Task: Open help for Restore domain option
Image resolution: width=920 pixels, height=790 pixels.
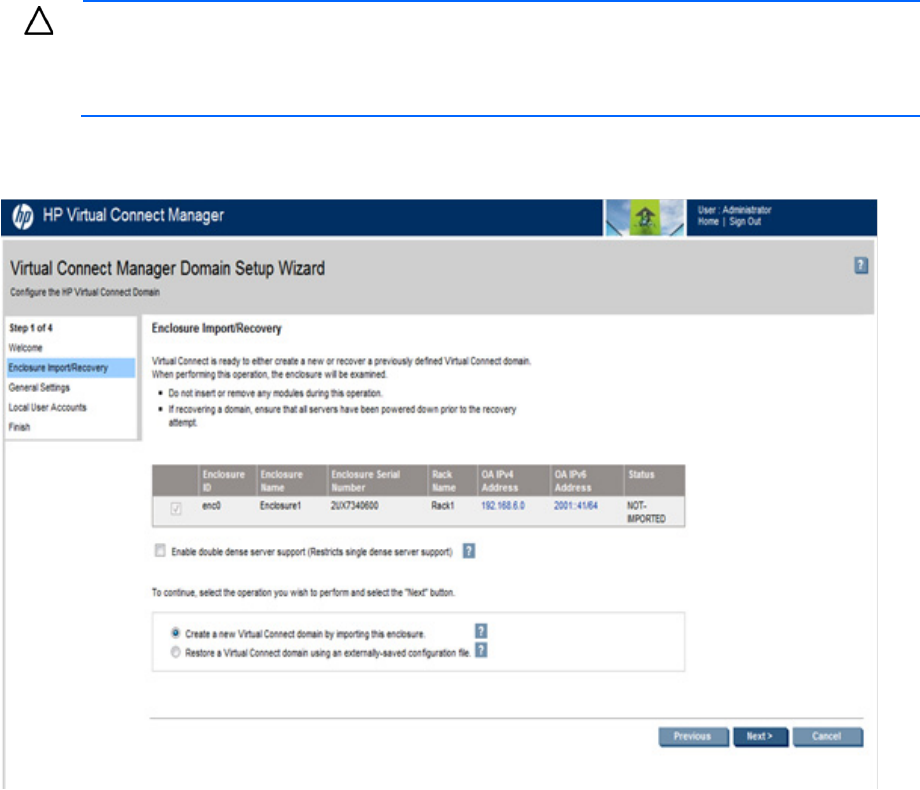Action: (x=481, y=650)
